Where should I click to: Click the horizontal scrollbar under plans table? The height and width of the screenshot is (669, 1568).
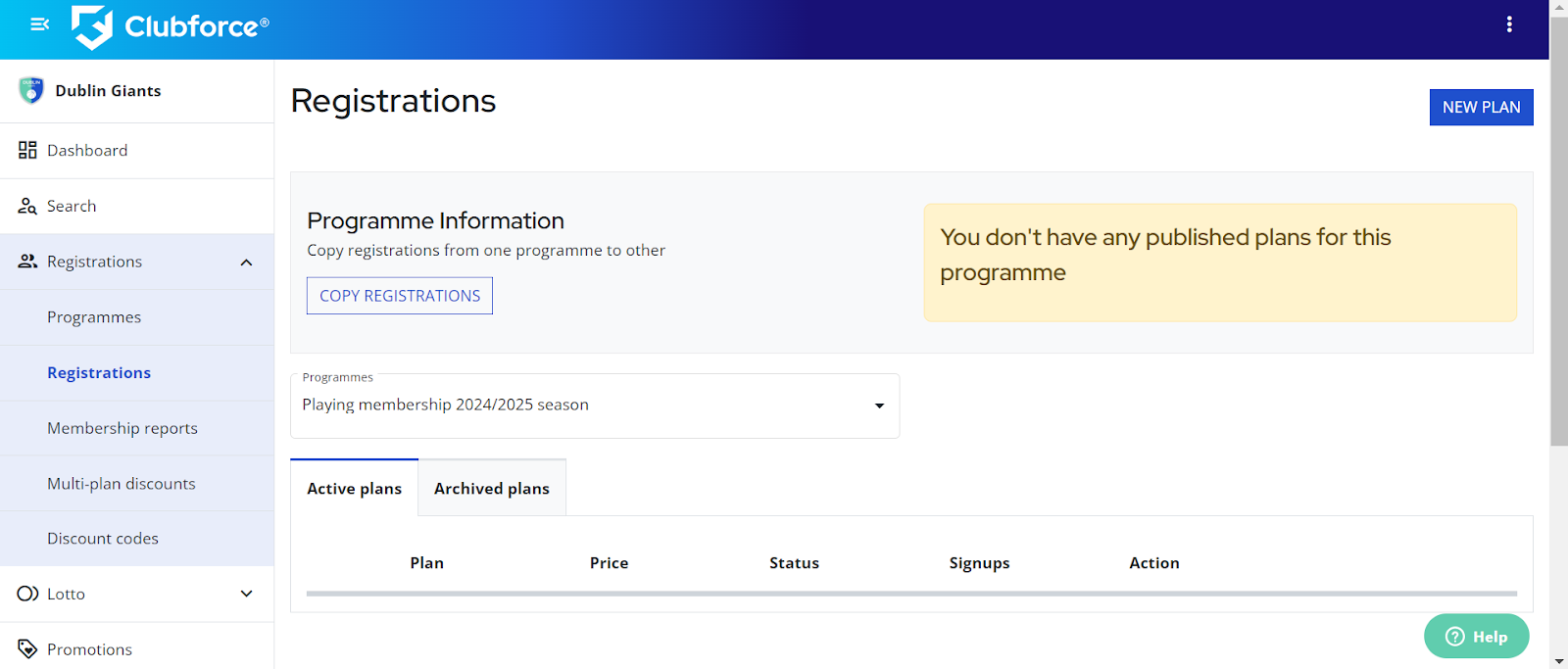910,594
